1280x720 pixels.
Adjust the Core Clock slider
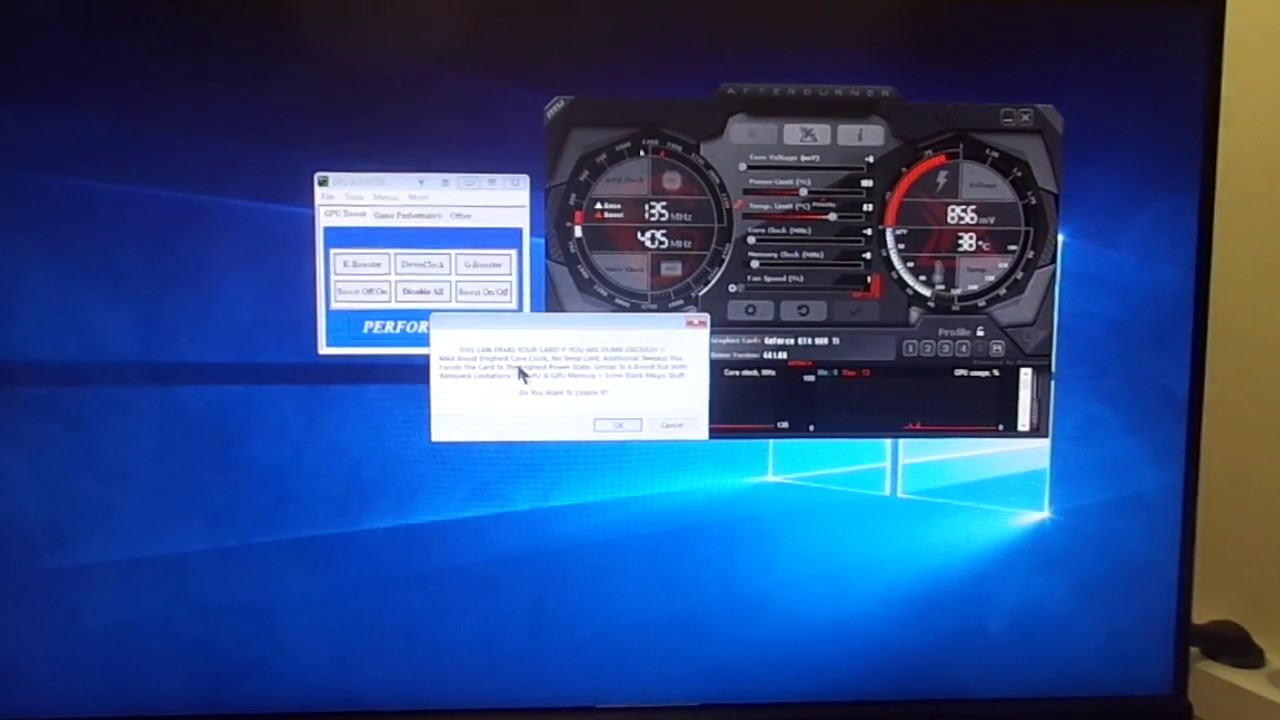[x=804, y=241]
